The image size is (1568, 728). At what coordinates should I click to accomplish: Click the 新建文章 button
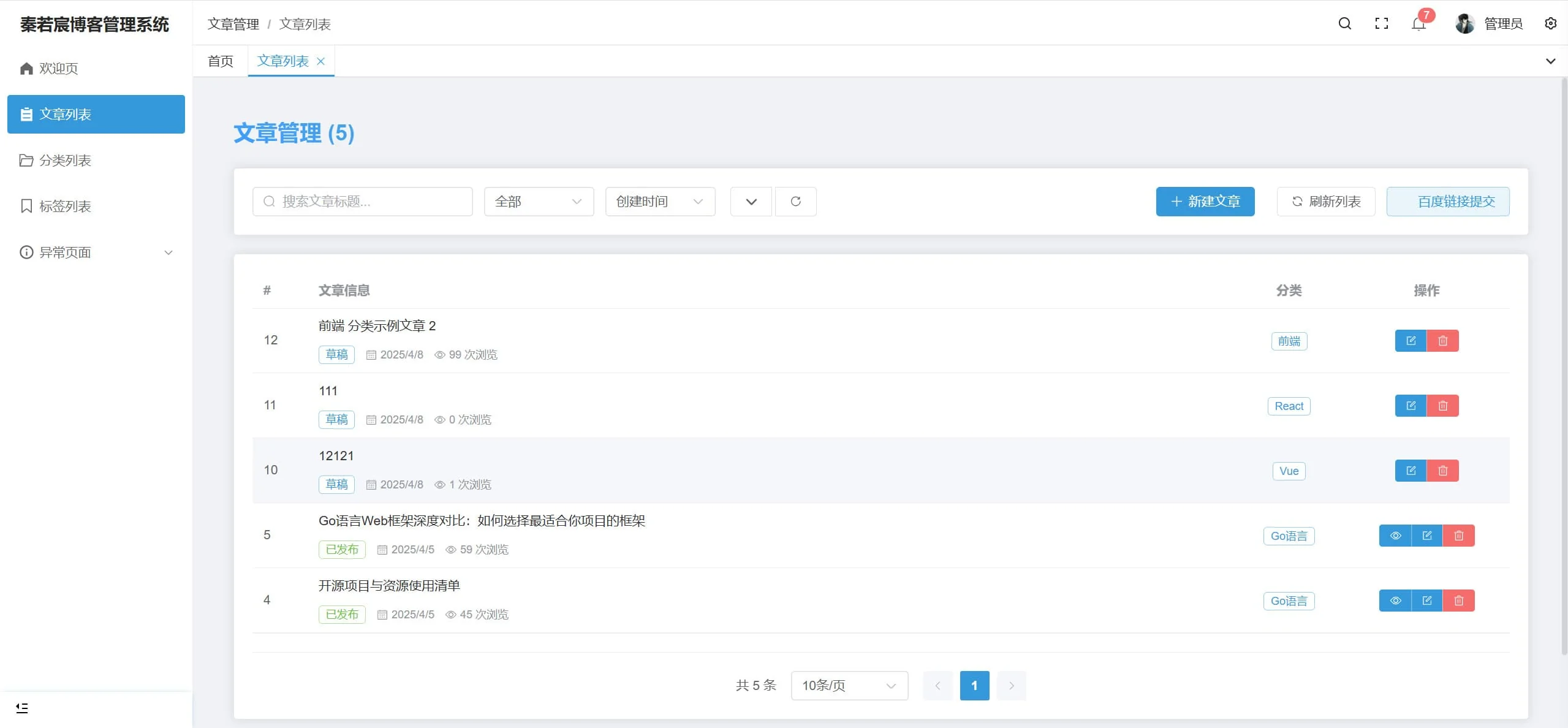pos(1205,202)
